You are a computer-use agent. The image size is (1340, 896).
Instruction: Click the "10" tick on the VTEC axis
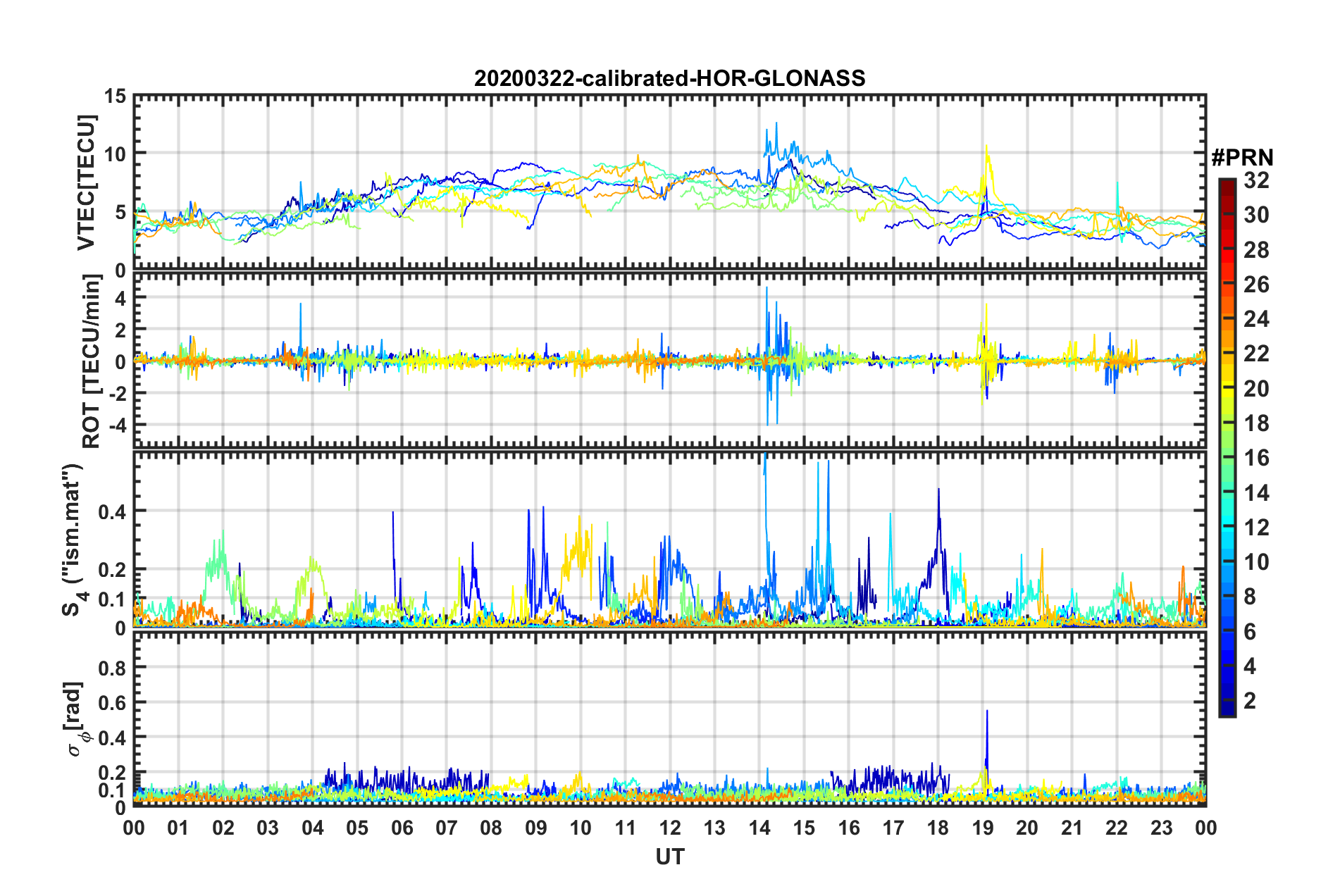115,154
